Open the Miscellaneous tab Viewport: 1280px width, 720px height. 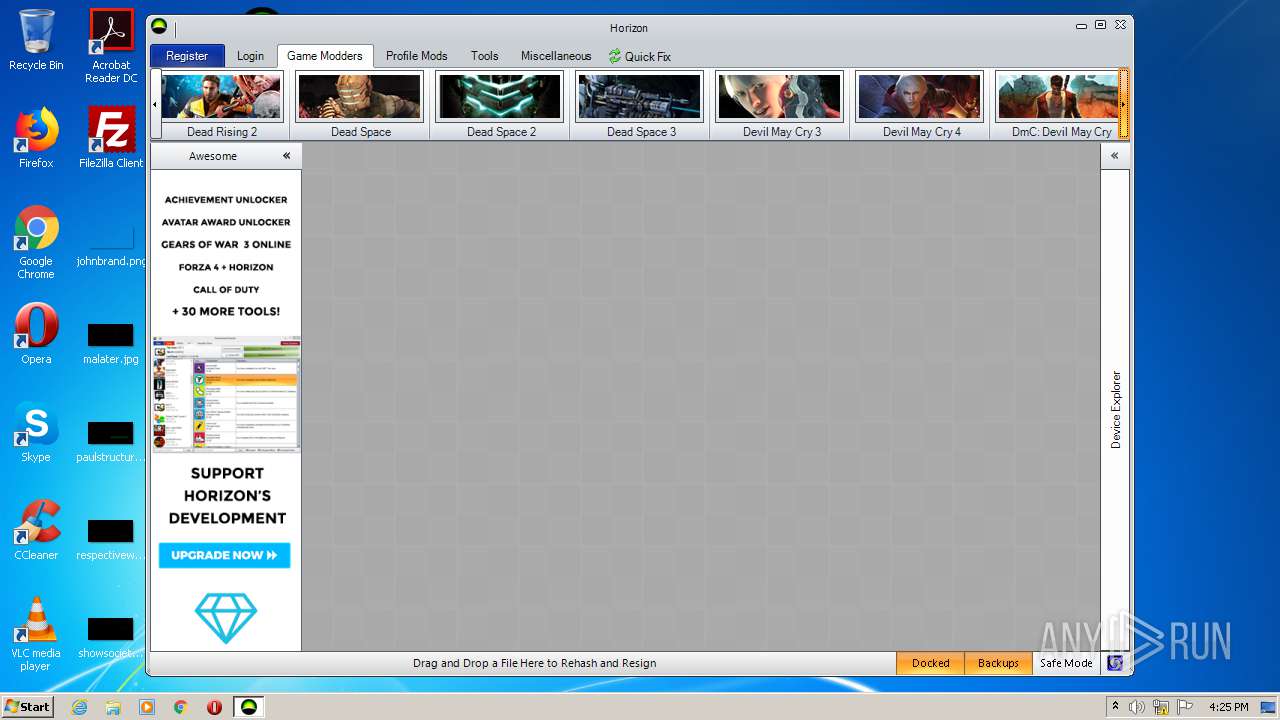pyautogui.click(x=556, y=56)
